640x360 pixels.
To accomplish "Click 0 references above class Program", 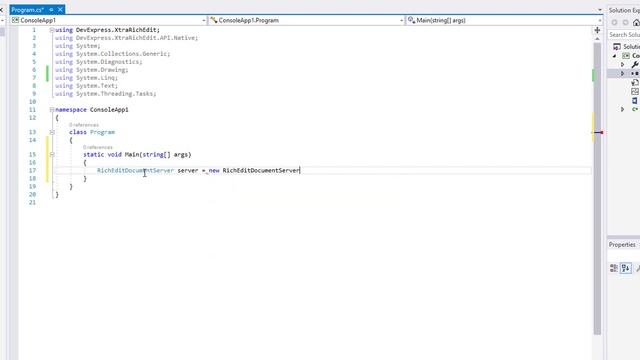I will tap(84, 125).
